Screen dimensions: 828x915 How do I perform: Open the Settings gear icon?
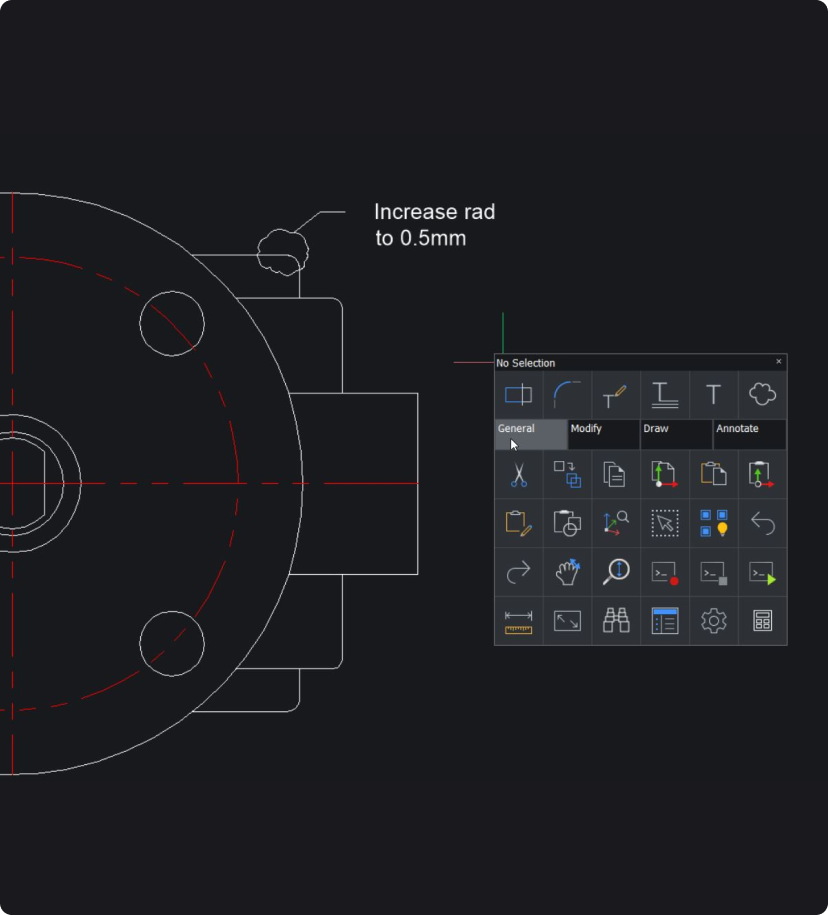tap(713, 621)
